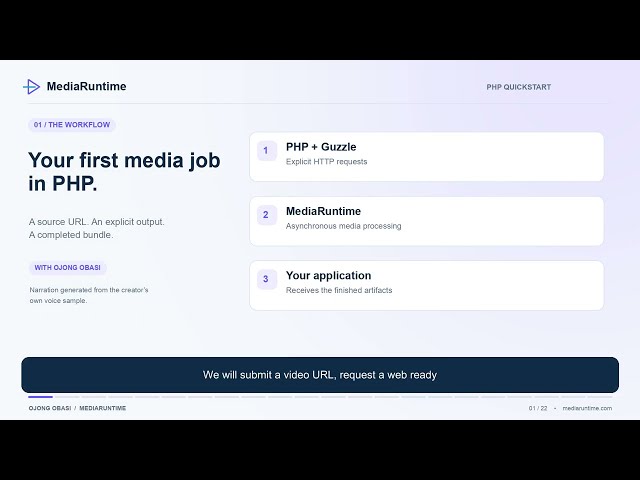Screen dimensions: 640x480
Task: Click 'MEDIARUNTIME' in the footer
Action: [102, 408]
